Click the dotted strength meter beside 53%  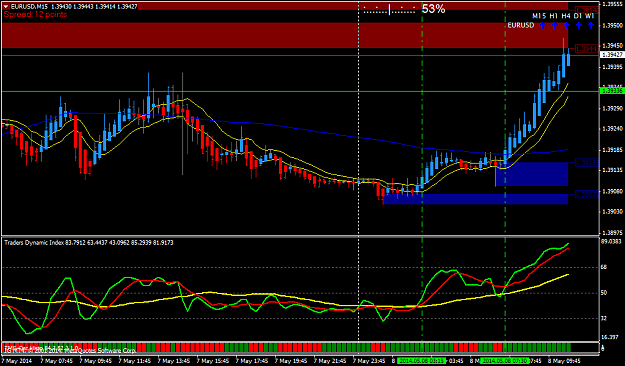click(389, 10)
